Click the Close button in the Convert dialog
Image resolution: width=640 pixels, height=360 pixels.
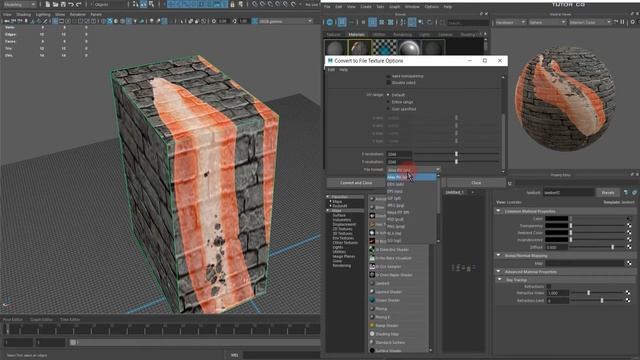pos(476,183)
